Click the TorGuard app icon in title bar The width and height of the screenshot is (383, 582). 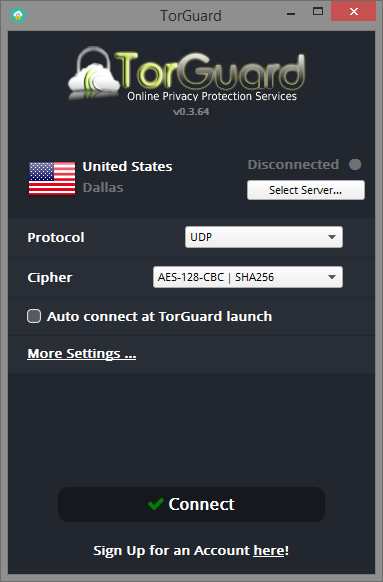(x=18, y=15)
